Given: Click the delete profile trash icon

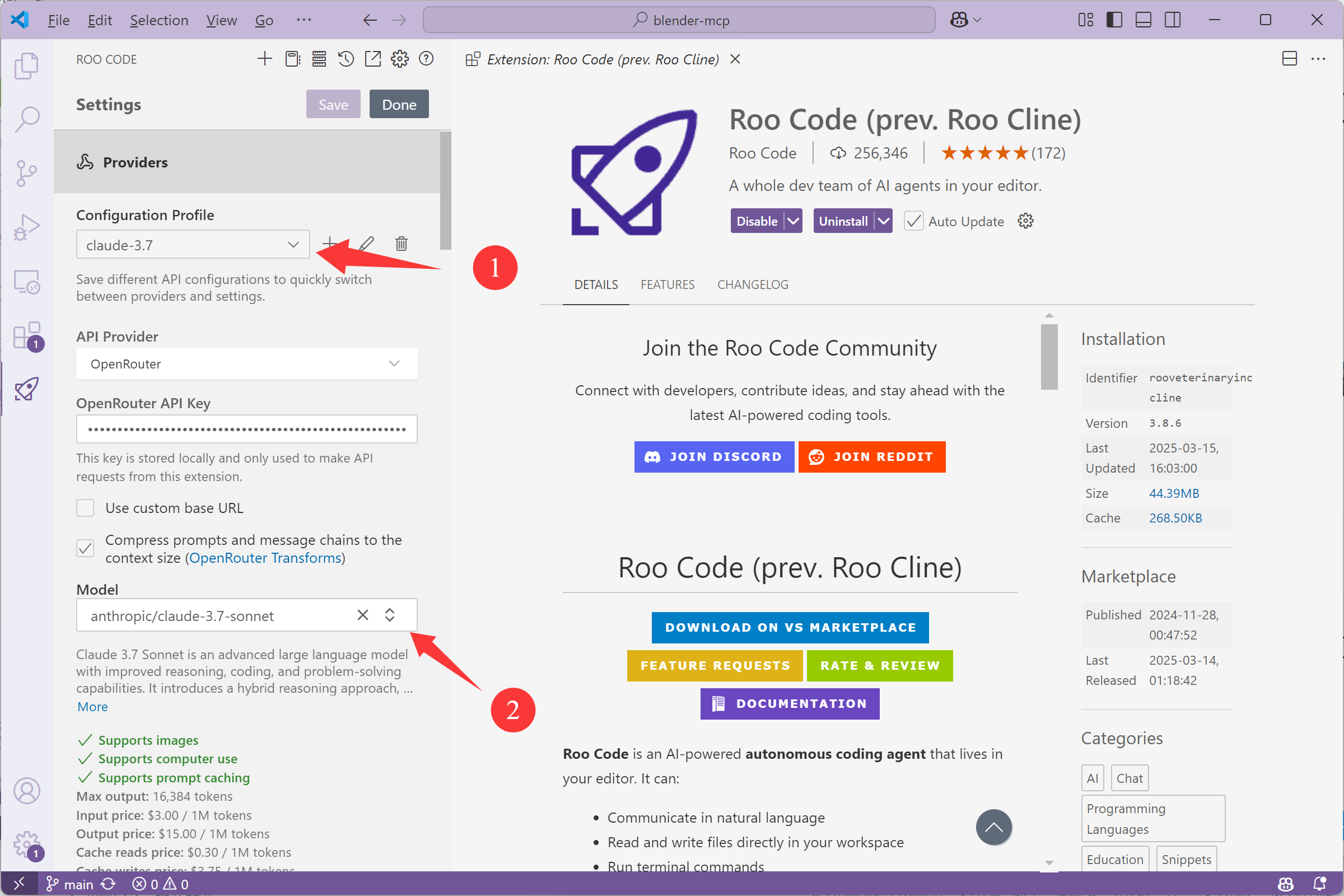Looking at the screenshot, I should [401, 244].
